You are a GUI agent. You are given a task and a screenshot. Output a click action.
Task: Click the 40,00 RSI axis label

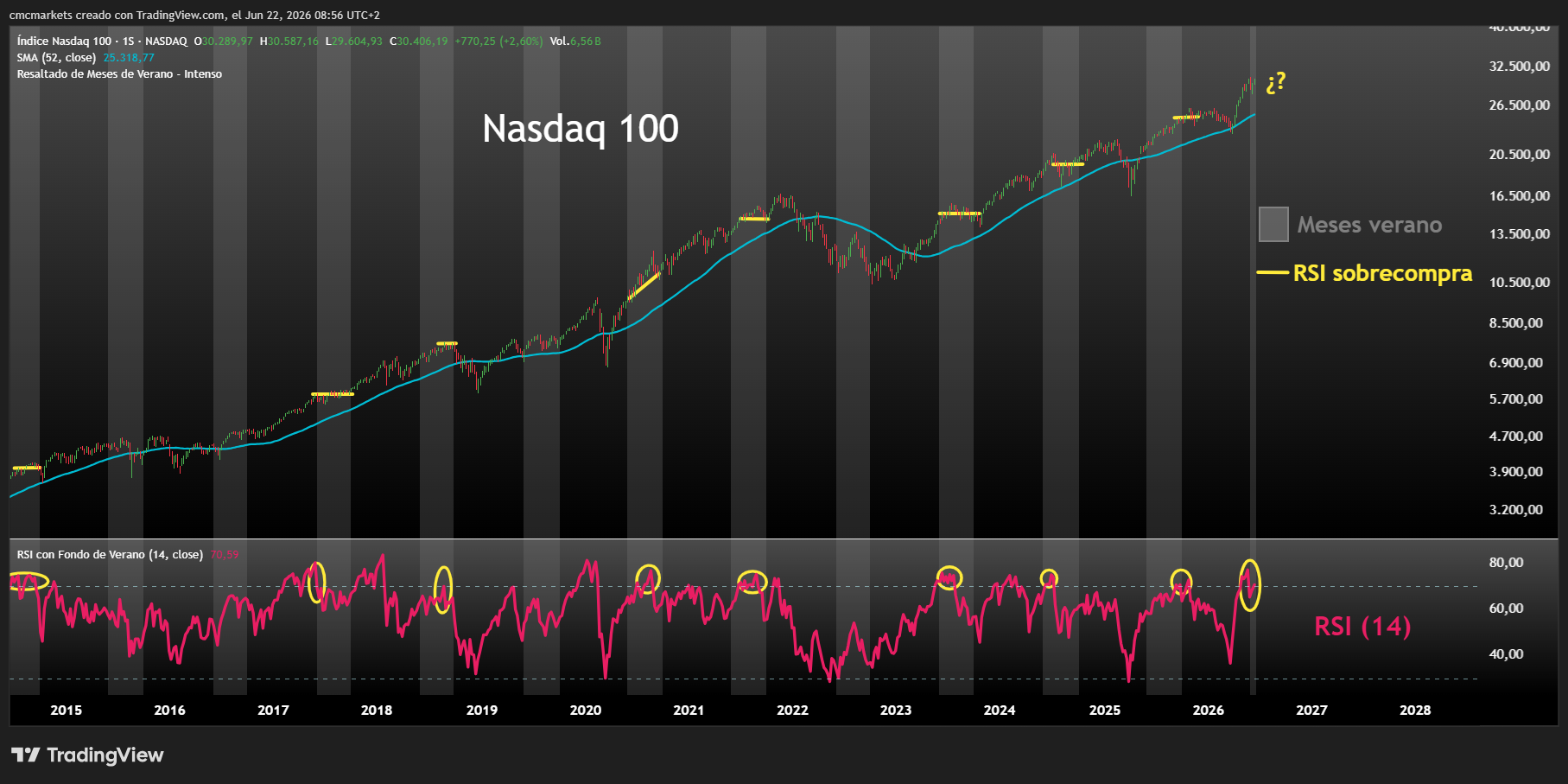(x=1507, y=653)
